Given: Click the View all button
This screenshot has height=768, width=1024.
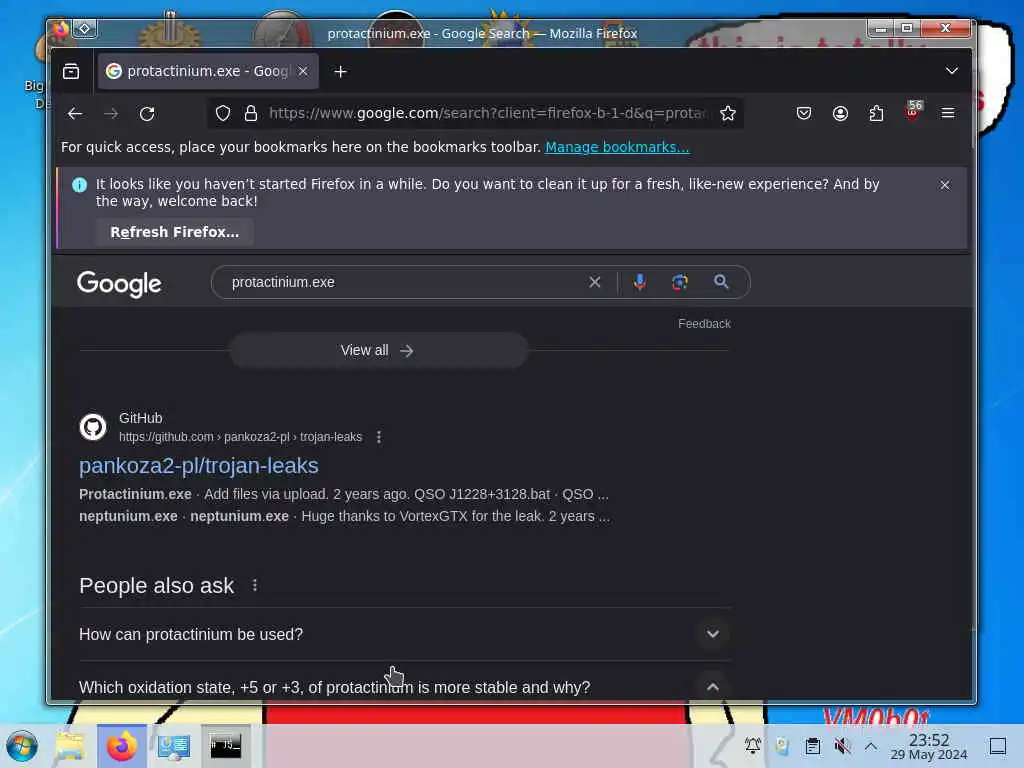Looking at the screenshot, I should (377, 351).
